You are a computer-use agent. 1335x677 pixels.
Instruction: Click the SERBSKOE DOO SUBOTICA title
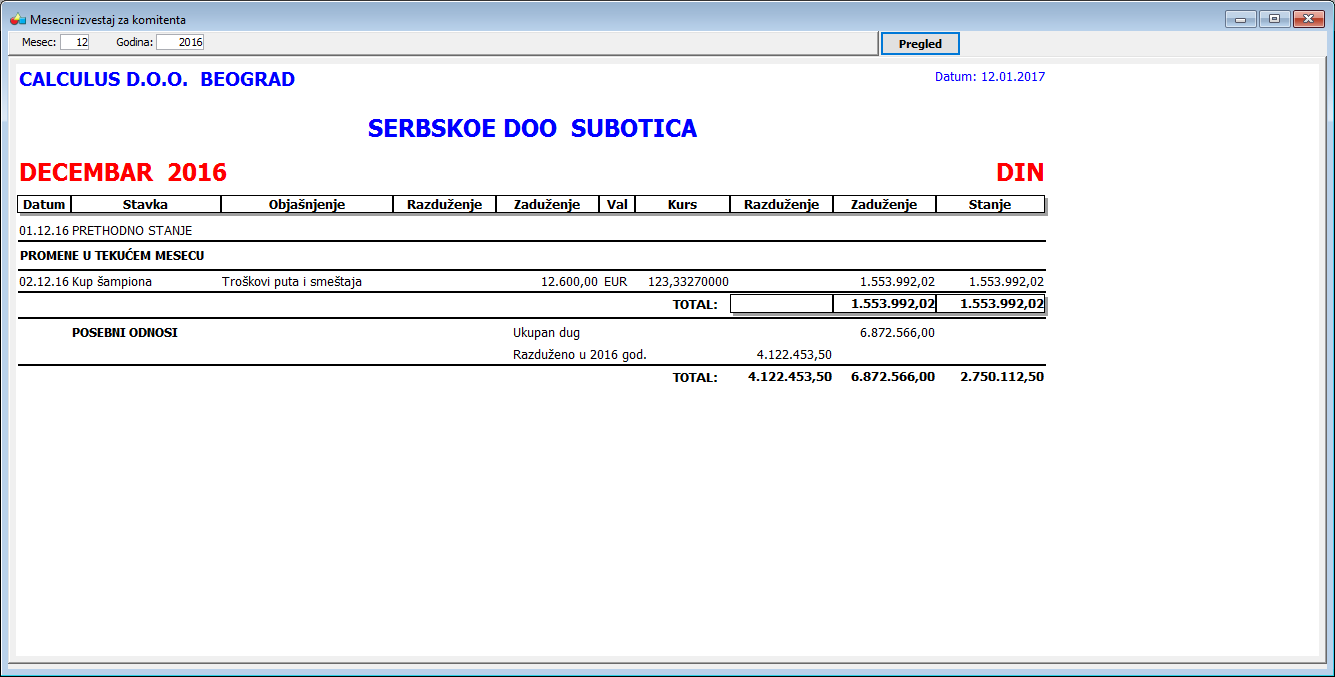click(532, 129)
